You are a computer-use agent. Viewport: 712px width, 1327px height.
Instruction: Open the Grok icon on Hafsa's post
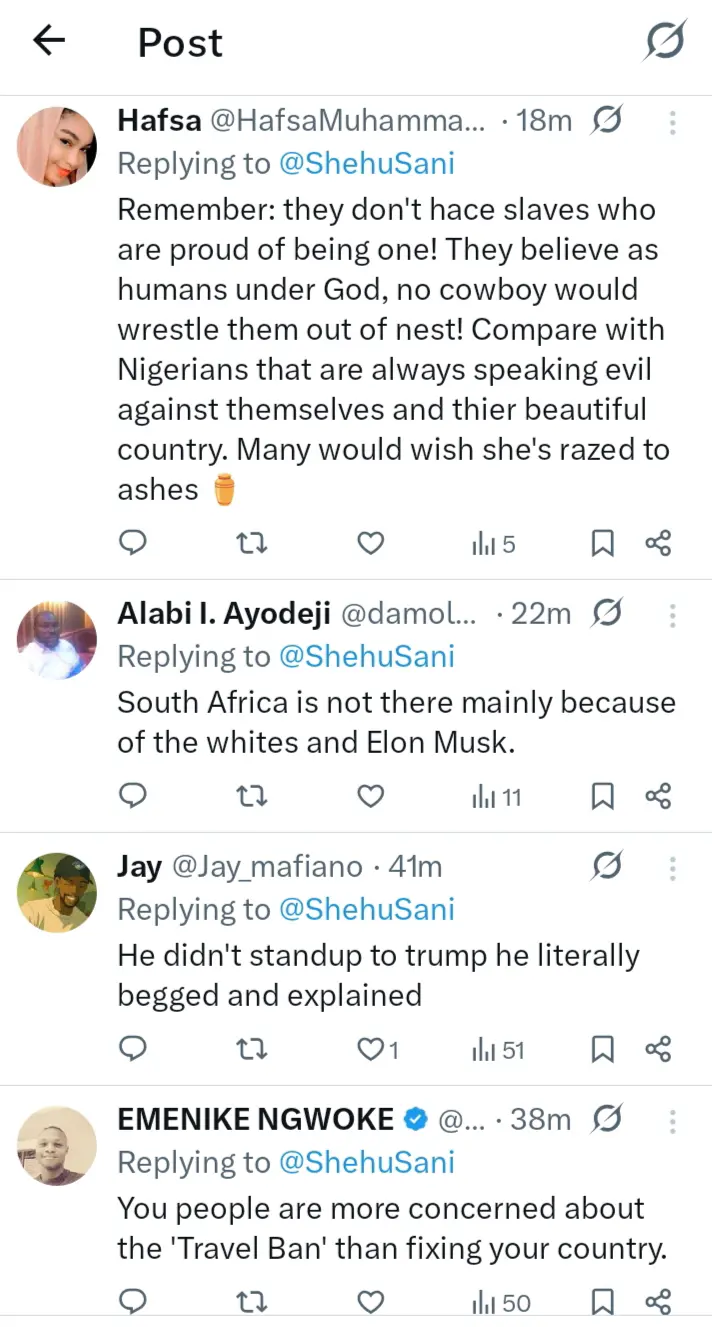coord(606,122)
